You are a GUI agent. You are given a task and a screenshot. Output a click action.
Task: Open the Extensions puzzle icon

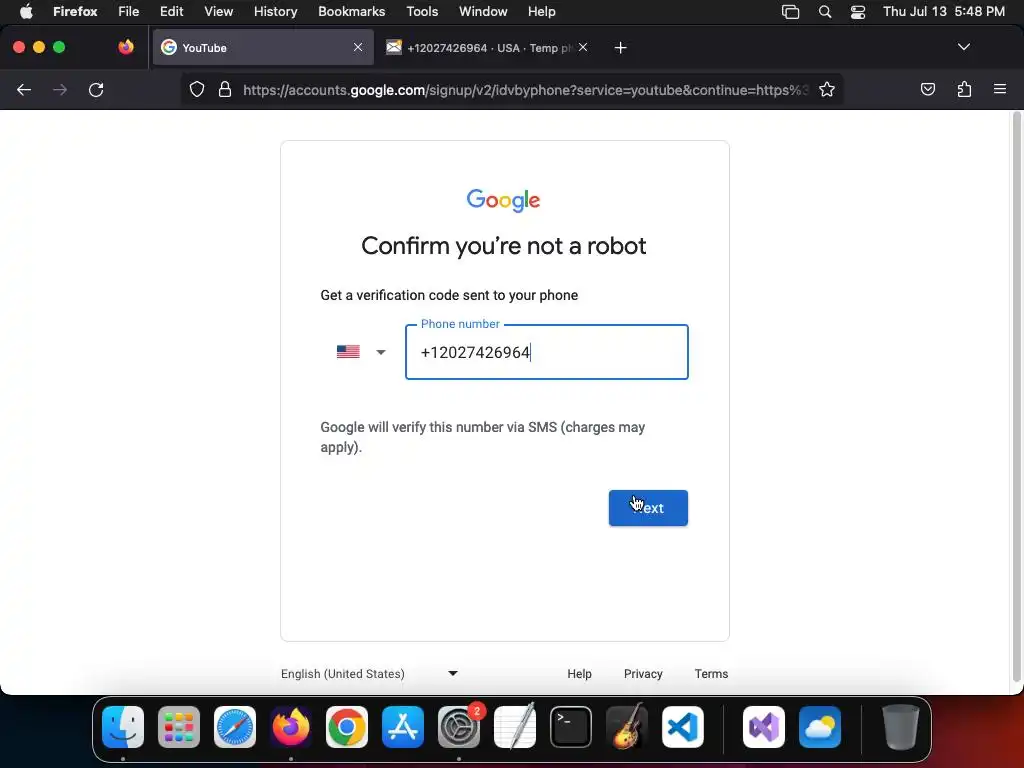pos(964,89)
